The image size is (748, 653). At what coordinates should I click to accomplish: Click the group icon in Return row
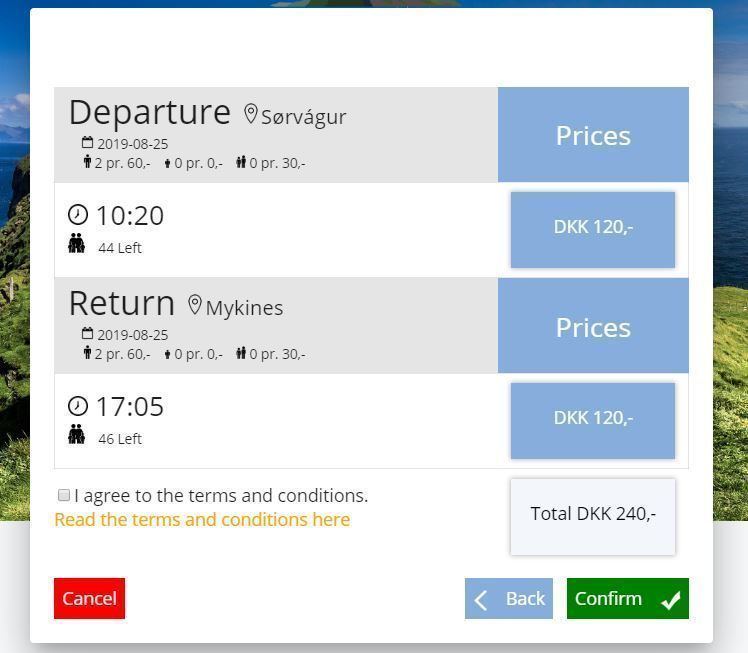(x=241, y=352)
